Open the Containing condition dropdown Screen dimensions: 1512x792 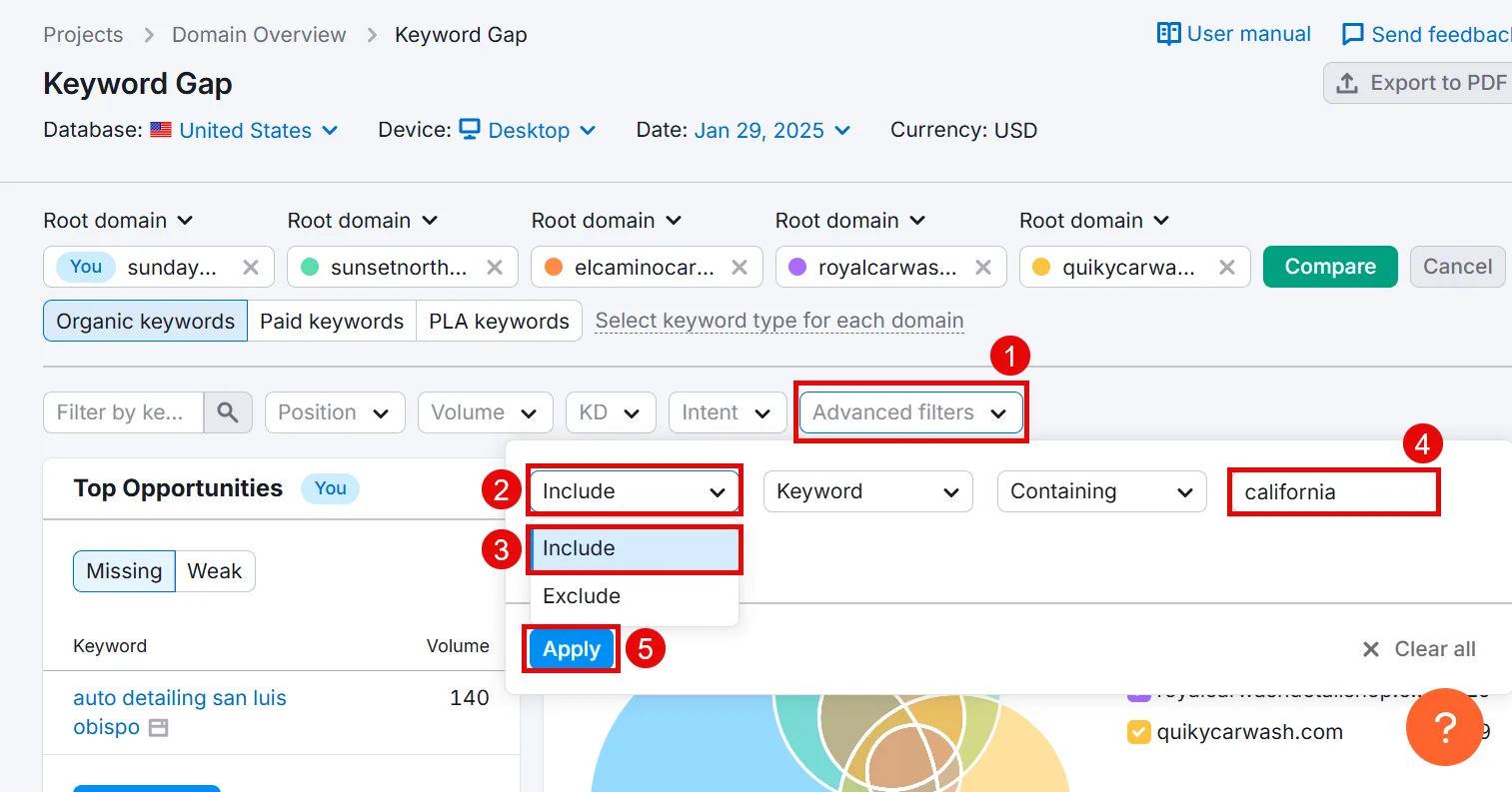(x=1102, y=491)
